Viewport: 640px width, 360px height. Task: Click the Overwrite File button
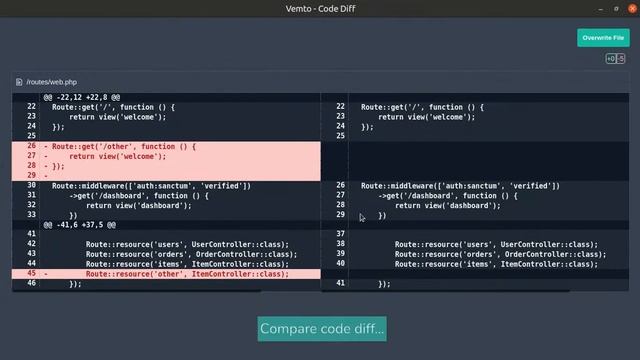[603, 38]
